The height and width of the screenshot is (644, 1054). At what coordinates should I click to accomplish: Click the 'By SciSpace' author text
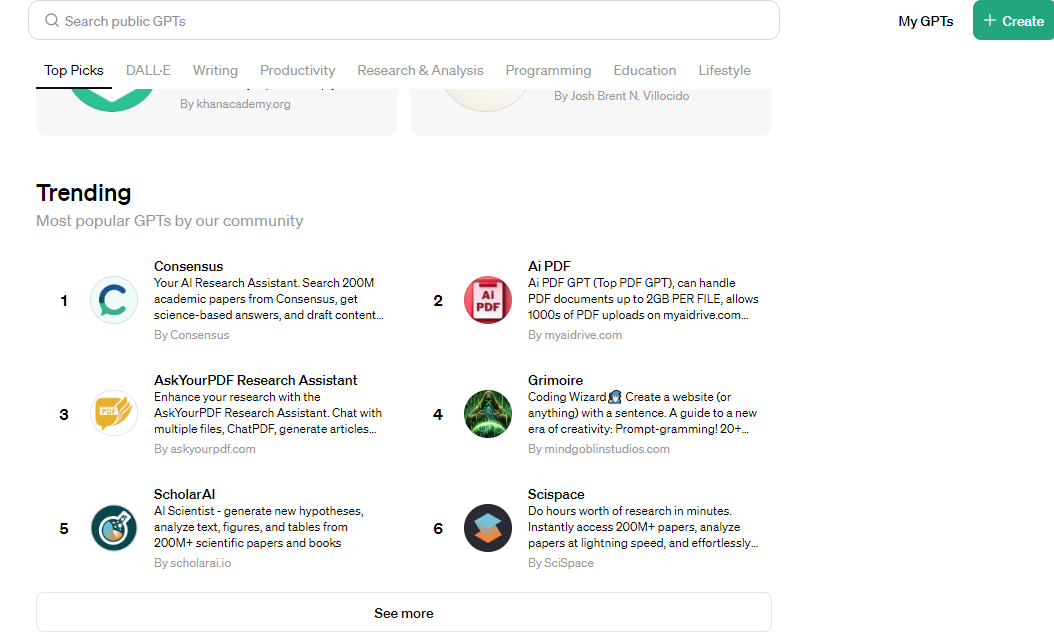pyautogui.click(x=561, y=563)
